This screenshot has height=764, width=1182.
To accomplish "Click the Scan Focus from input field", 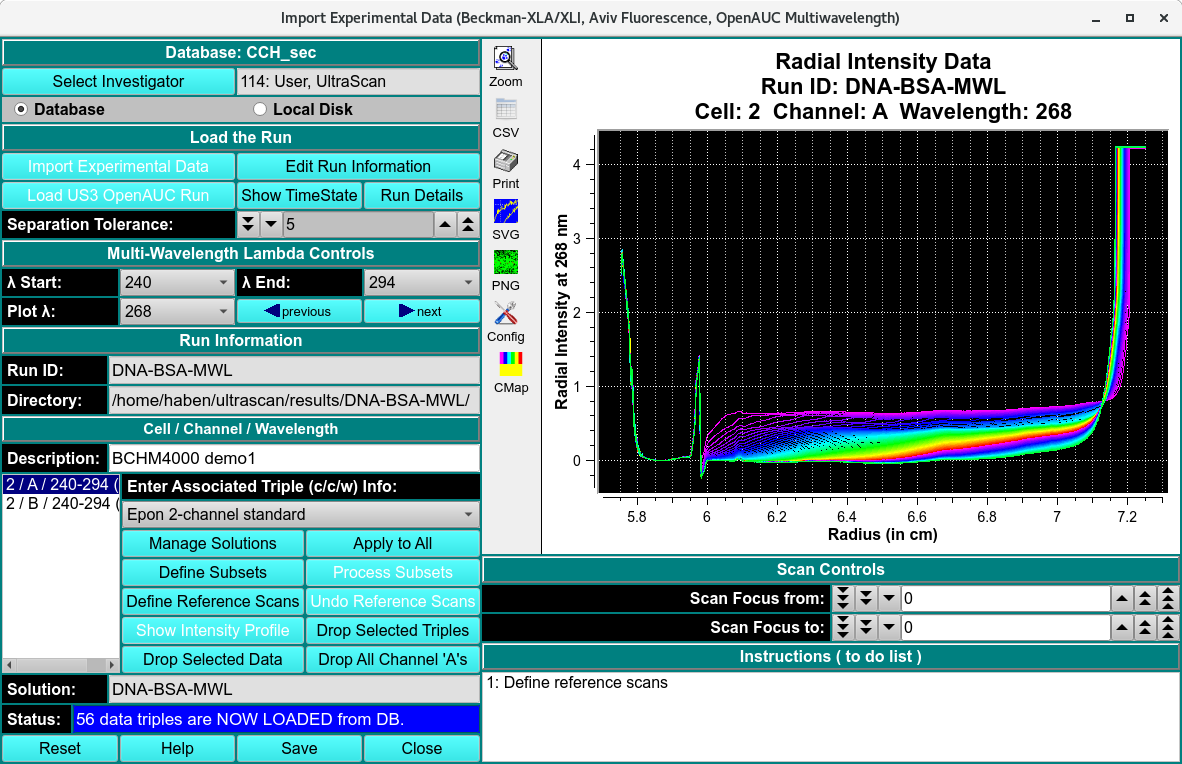I will click(1004, 599).
